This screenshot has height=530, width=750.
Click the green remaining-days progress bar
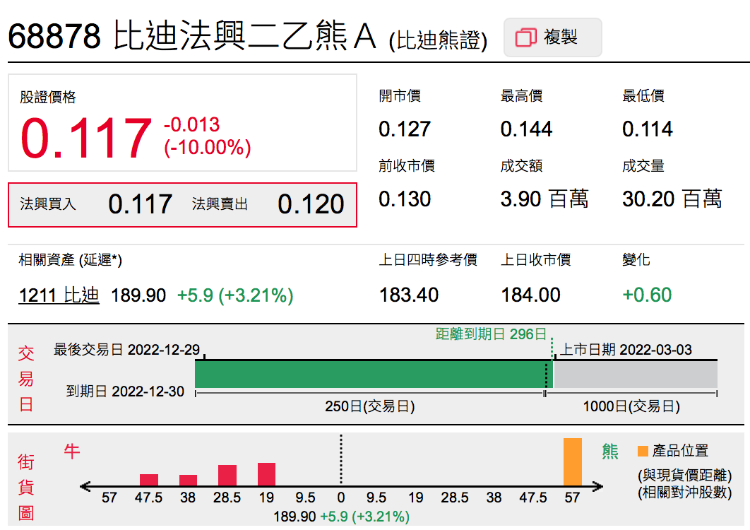click(x=374, y=374)
